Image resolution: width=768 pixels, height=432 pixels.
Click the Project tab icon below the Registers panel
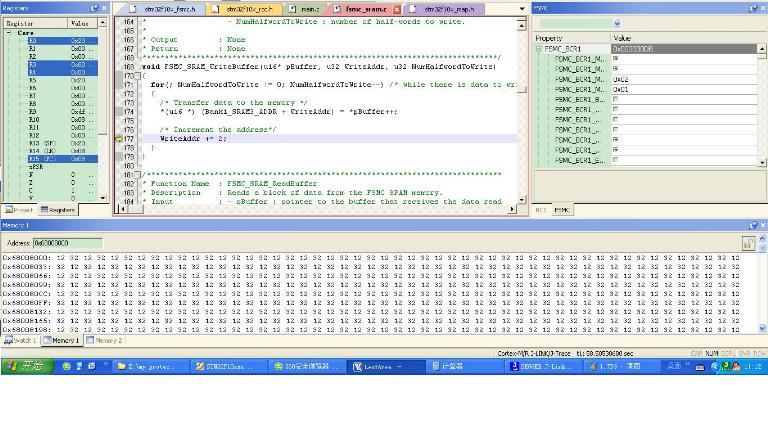pyautogui.click(x=9, y=210)
